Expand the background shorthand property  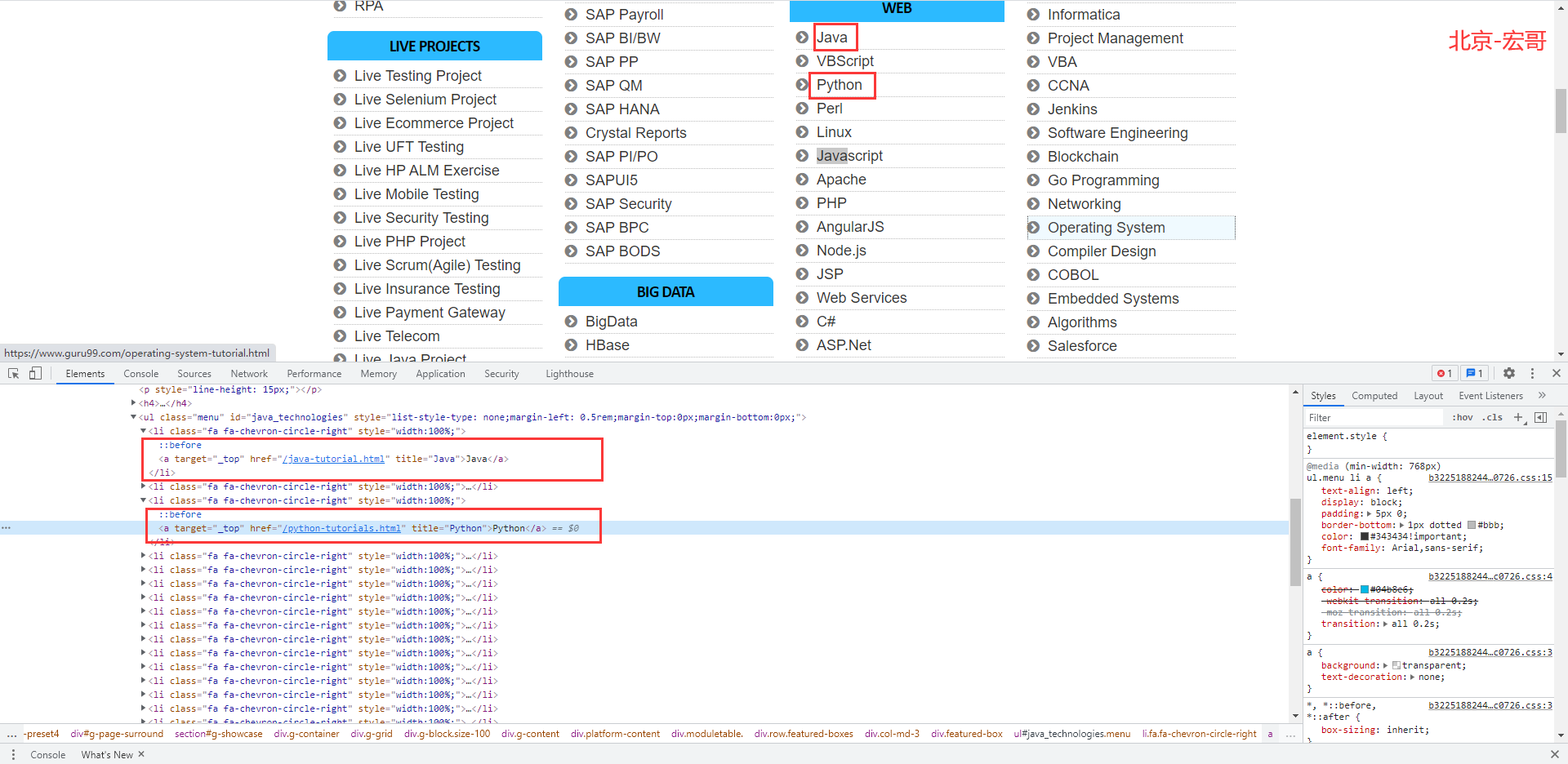(1386, 666)
